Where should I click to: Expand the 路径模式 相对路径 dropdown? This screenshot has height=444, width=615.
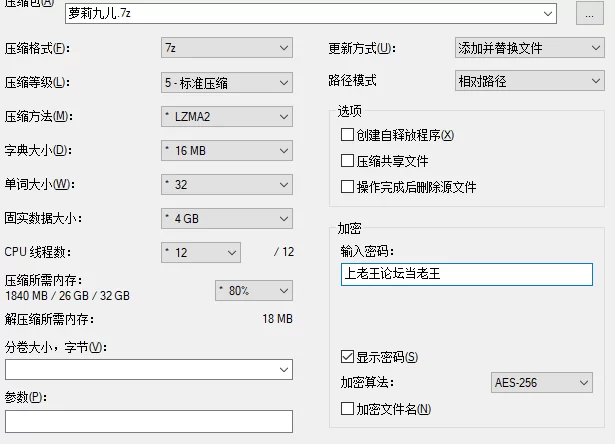[529, 81]
